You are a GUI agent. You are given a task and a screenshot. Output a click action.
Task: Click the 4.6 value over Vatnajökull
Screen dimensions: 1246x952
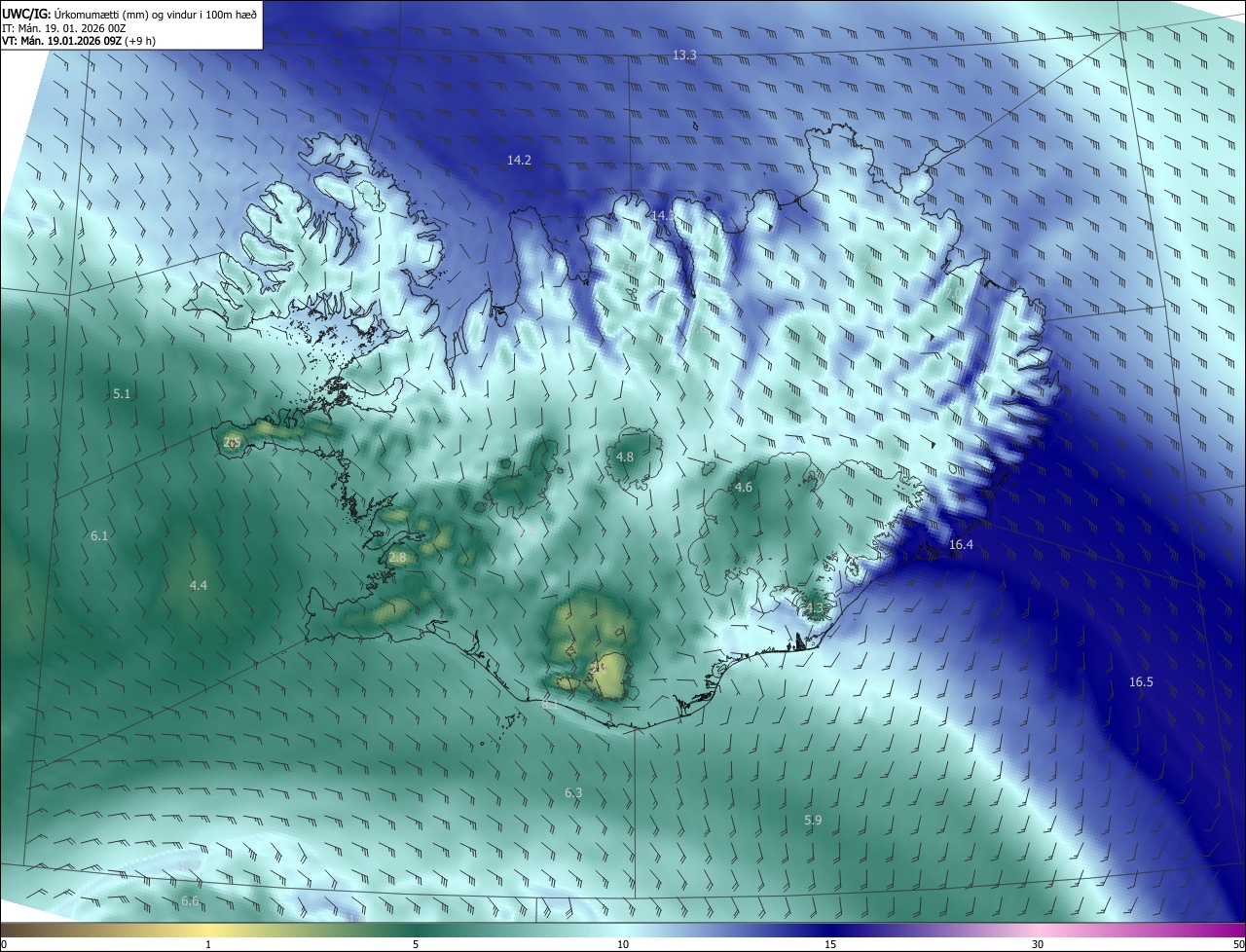pyautogui.click(x=744, y=487)
